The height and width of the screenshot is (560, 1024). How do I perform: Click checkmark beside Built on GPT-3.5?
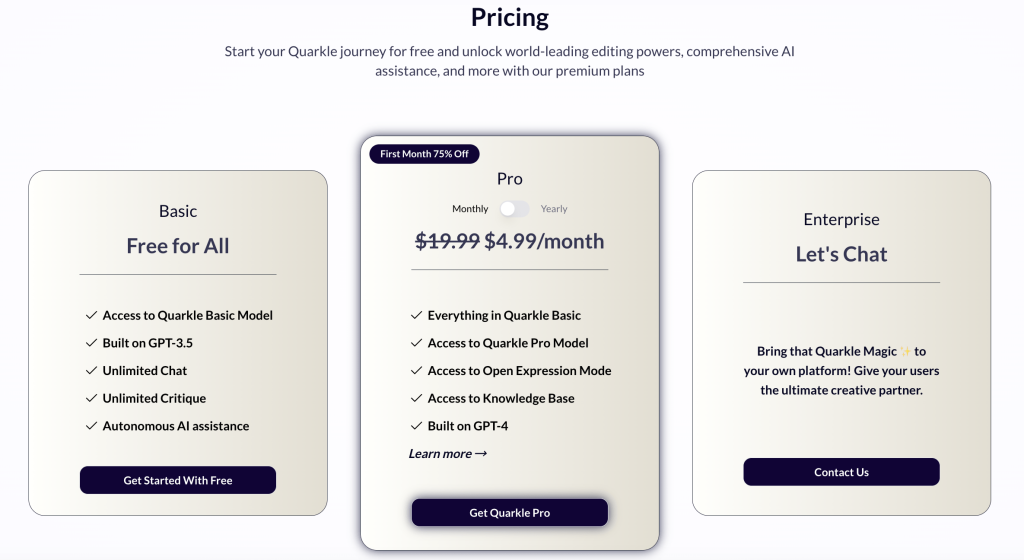click(x=92, y=343)
